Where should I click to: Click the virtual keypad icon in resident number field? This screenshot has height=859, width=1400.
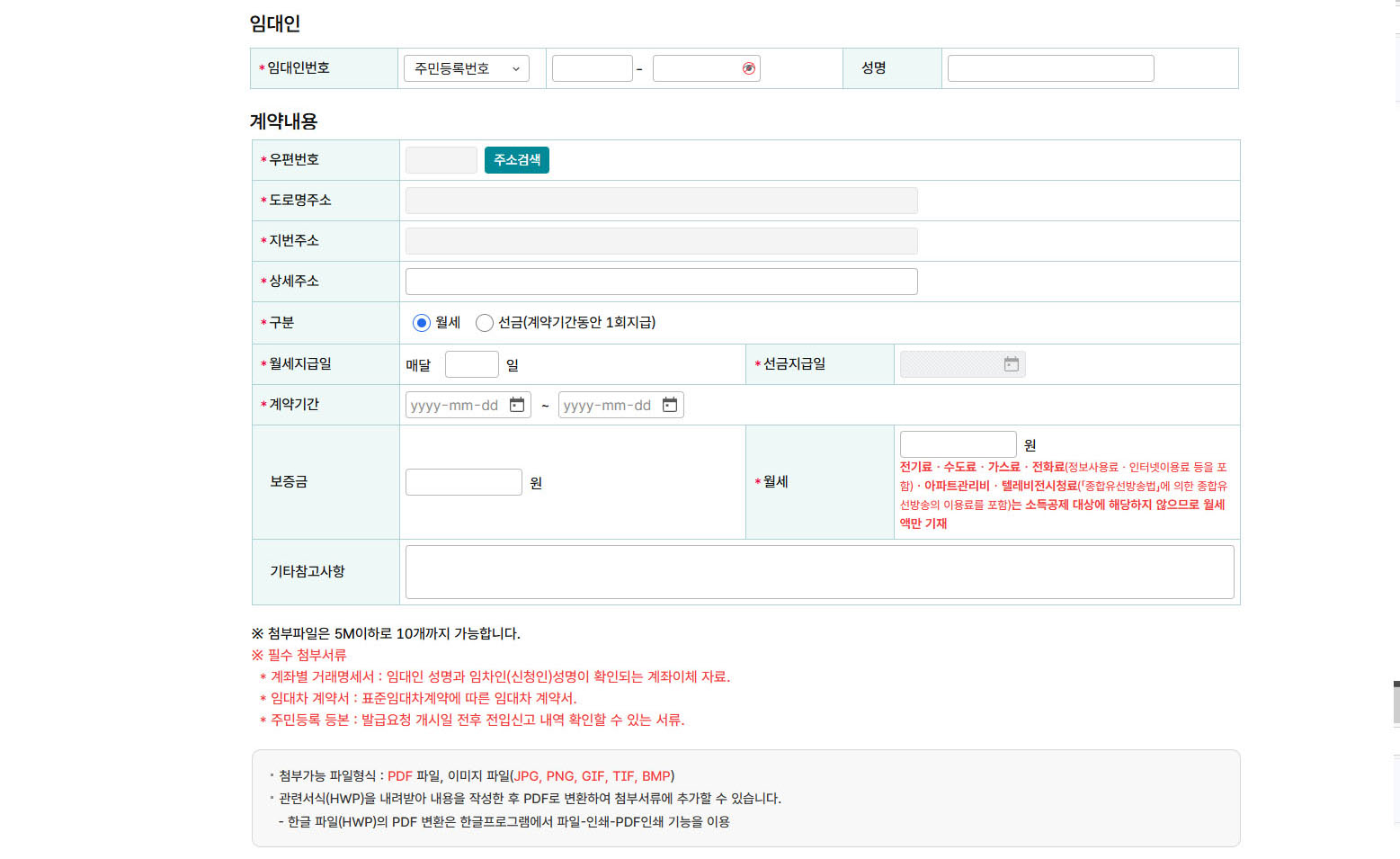pyautogui.click(x=748, y=68)
